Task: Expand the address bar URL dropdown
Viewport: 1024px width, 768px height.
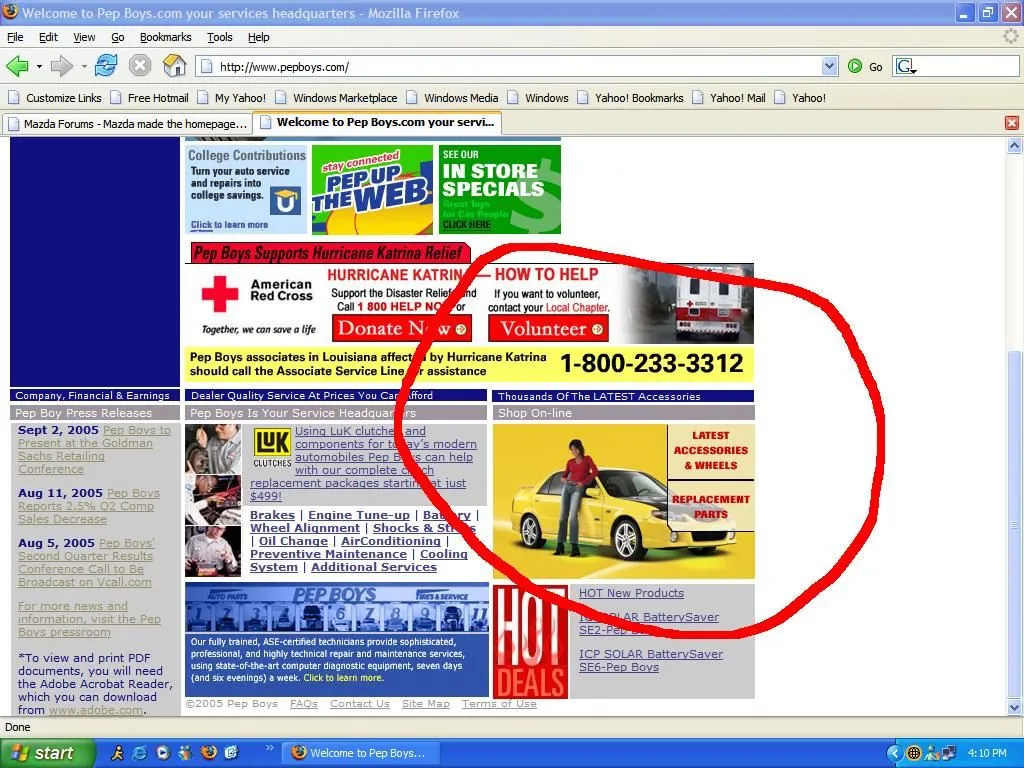Action: click(x=829, y=66)
